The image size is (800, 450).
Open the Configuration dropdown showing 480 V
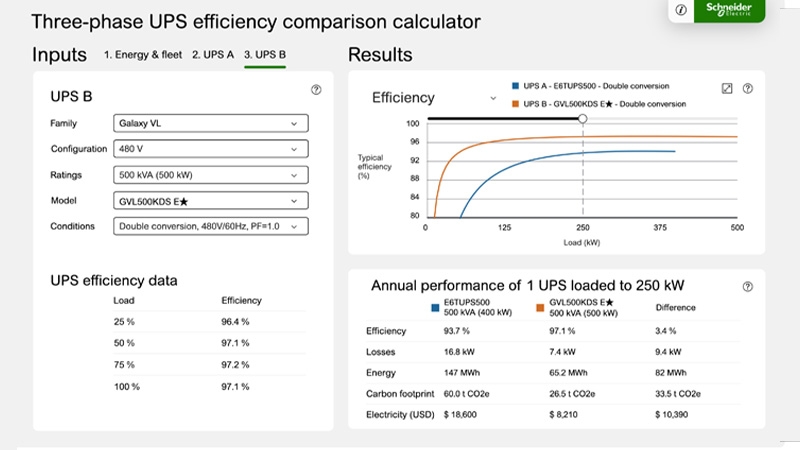coord(210,149)
